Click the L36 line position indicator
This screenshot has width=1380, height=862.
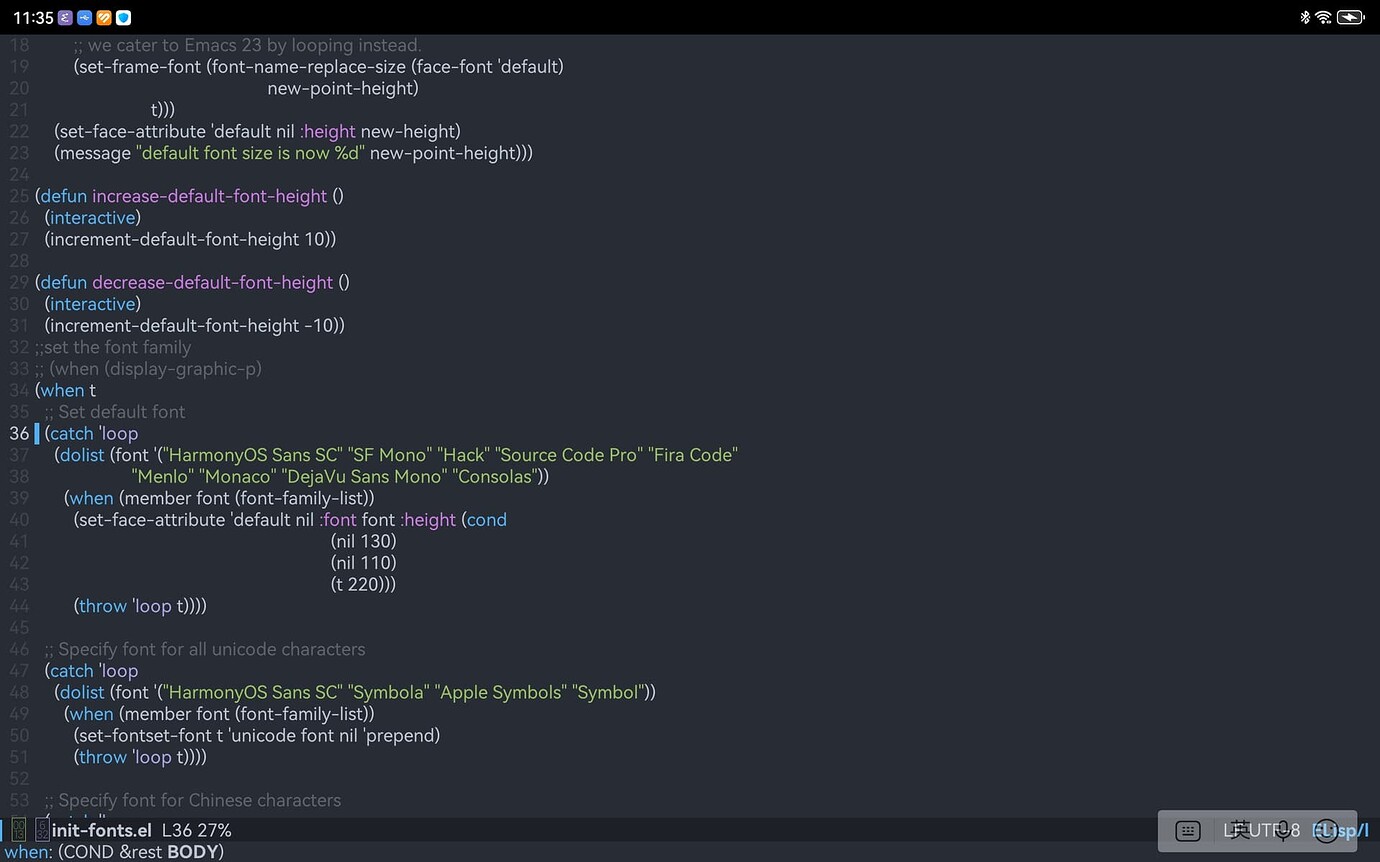(175, 830)
